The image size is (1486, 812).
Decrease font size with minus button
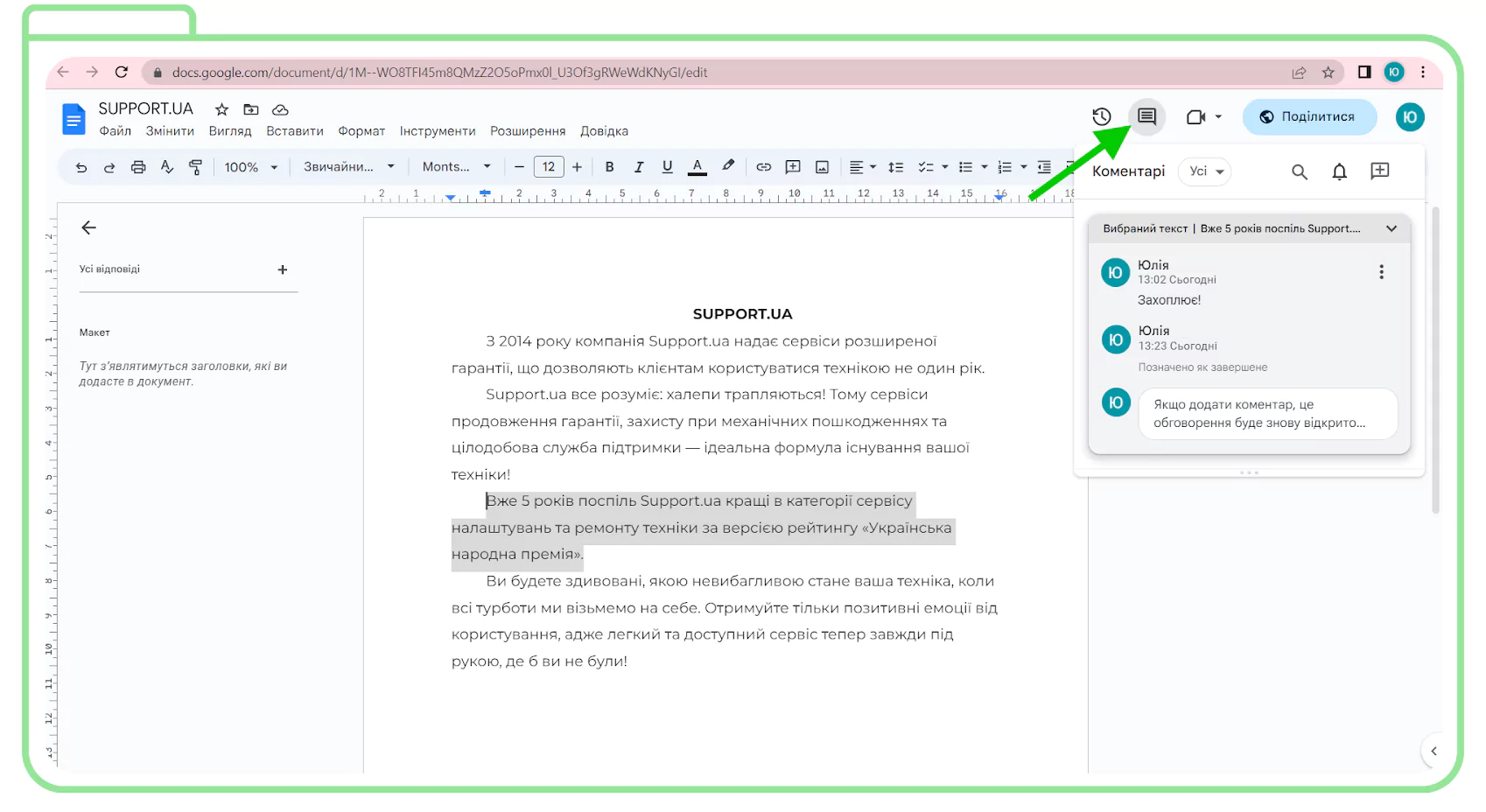click(x=520, y=167)
